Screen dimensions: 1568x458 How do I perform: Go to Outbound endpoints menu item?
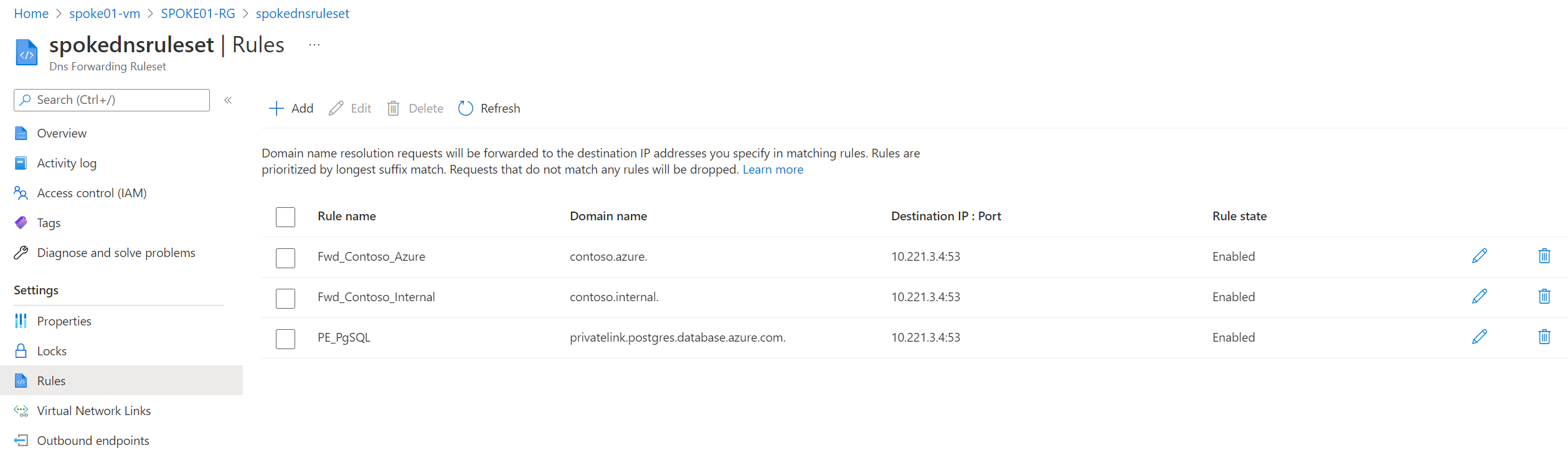point(93,441)
